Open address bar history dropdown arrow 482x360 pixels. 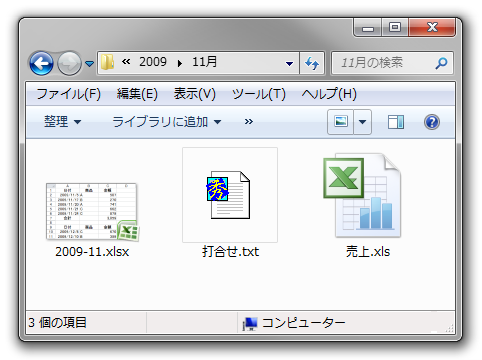pyautogui.click(x=289, y=63)
